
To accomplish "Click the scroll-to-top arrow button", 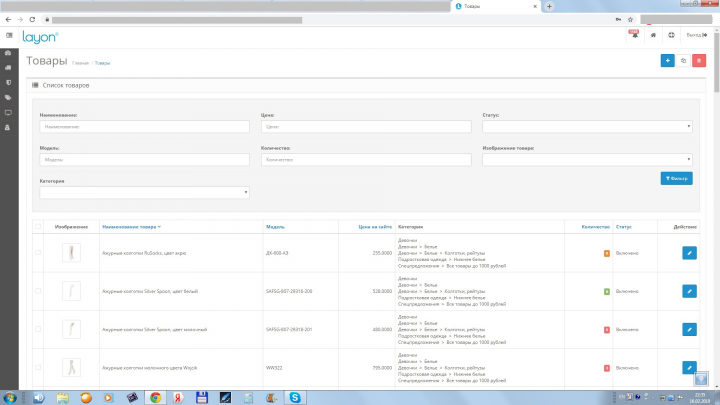I will click(701, 378).
